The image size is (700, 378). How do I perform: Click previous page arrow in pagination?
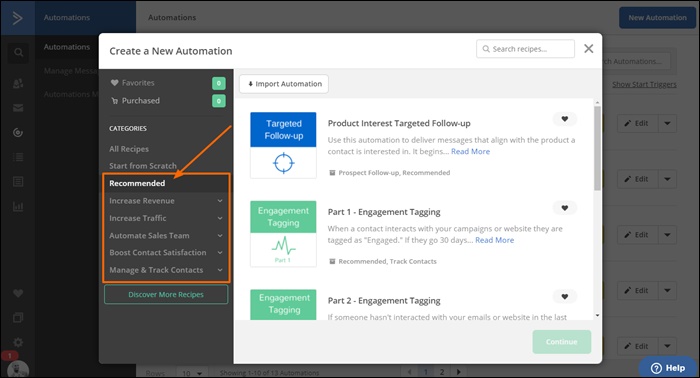click(x=409, y=372)
